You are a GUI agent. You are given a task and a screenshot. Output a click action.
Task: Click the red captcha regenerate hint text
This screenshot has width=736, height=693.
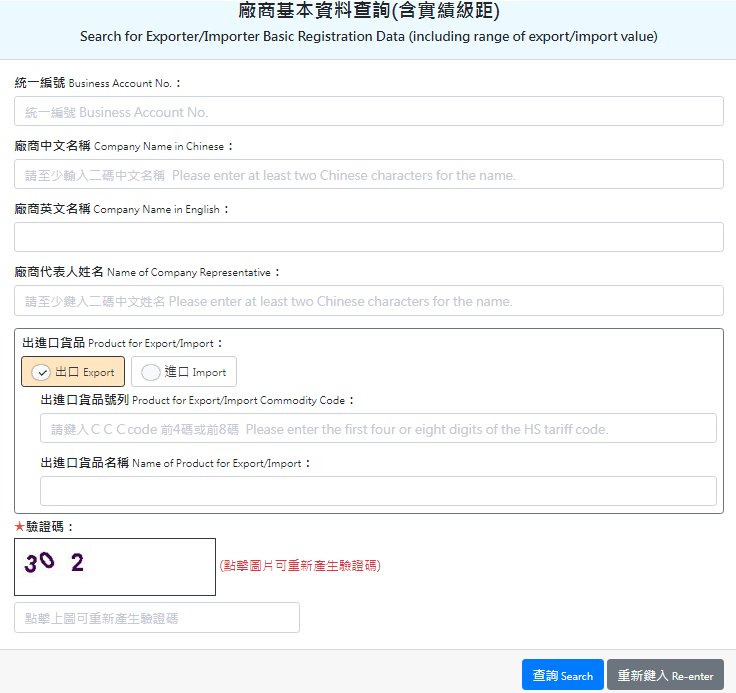point(299,565)
